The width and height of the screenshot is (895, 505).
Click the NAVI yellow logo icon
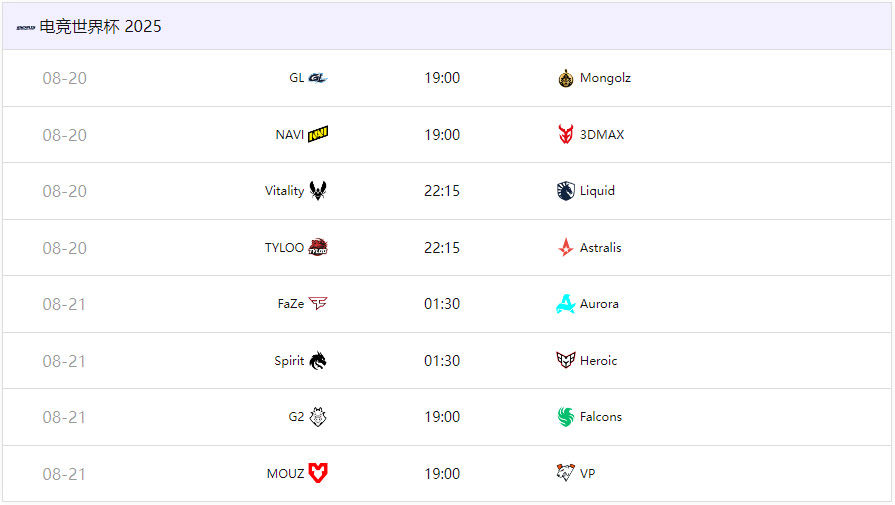tap(318, 135)
